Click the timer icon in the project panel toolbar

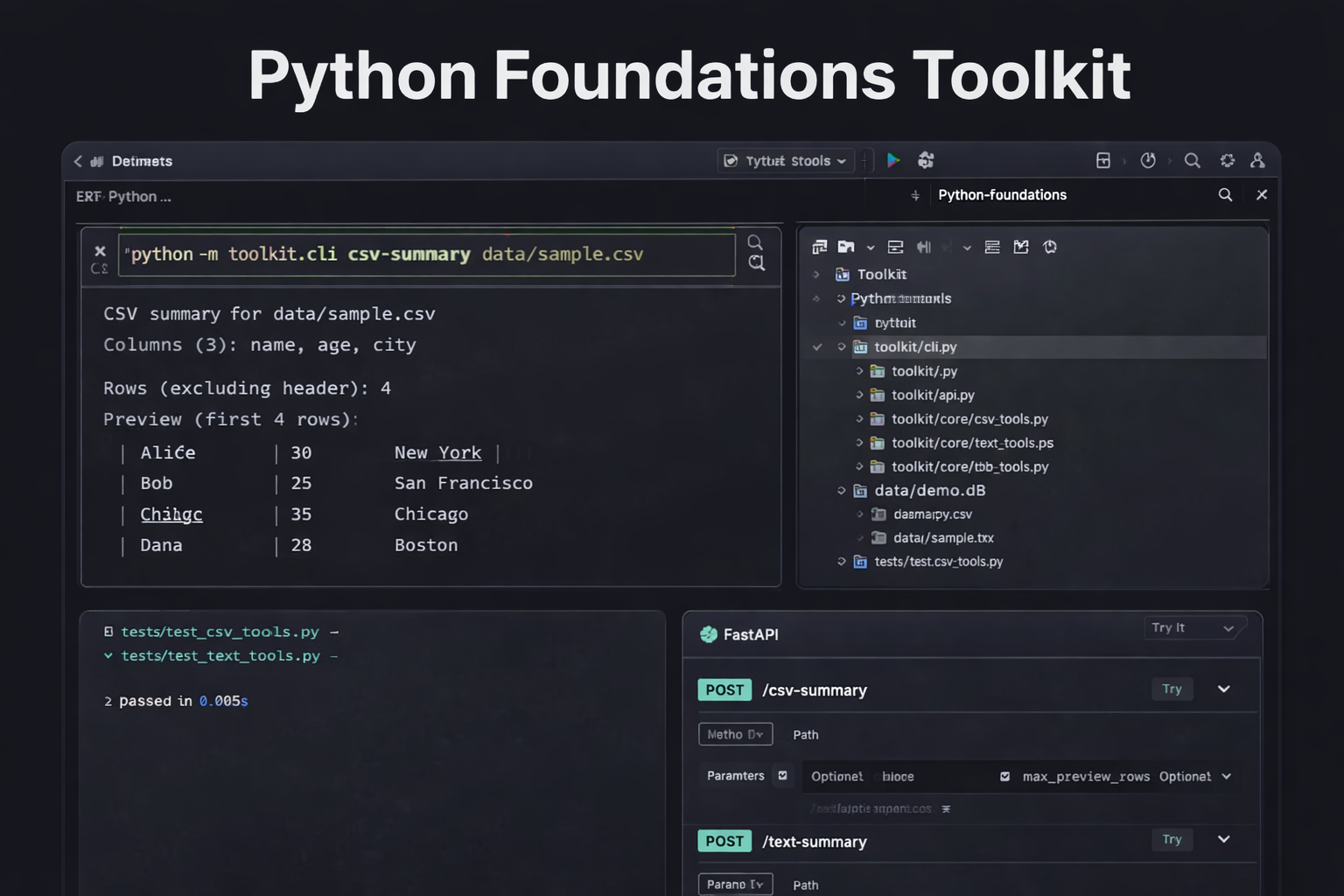1049,247
